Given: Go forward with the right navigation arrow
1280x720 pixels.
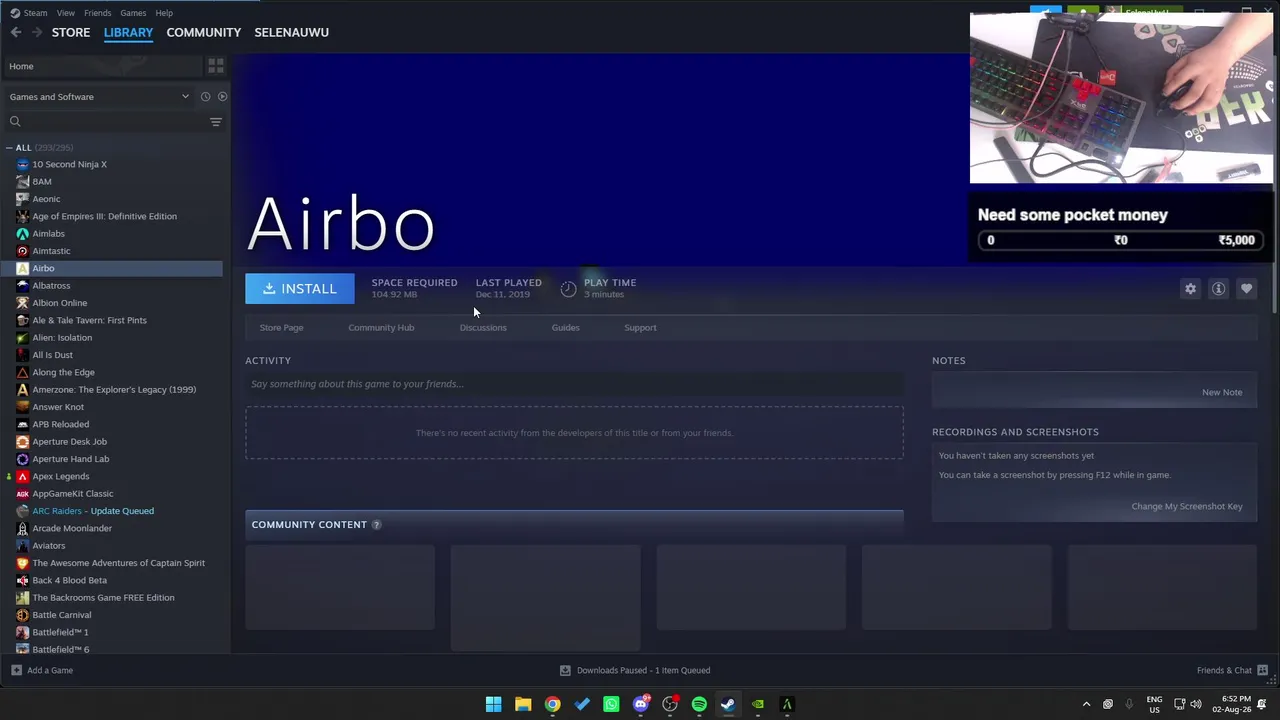Looking at the screenshot, I should 37,32.
